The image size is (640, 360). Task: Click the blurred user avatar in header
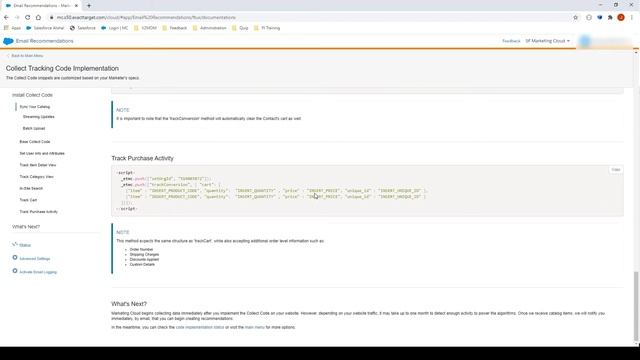[585, 41]
